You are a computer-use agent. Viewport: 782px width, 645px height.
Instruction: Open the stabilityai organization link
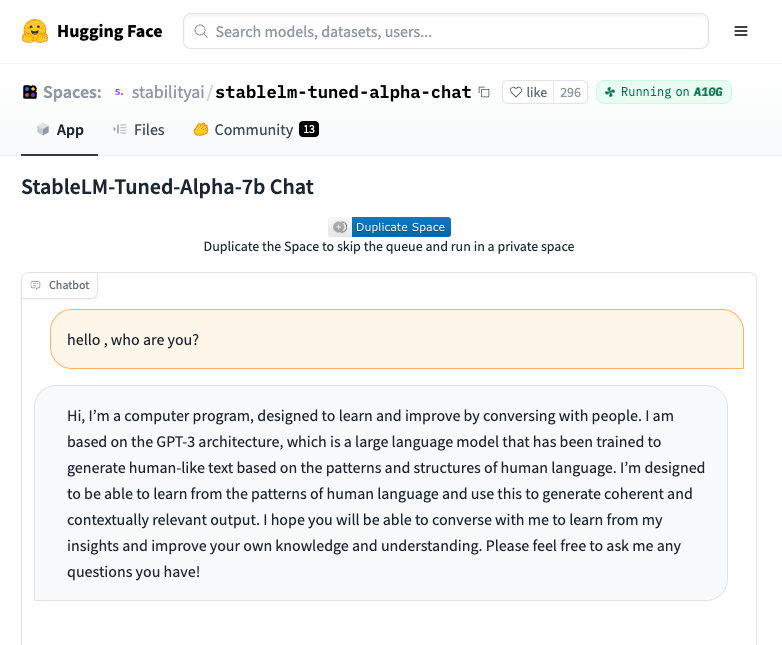pyautogui.click(x=167, y=92)
